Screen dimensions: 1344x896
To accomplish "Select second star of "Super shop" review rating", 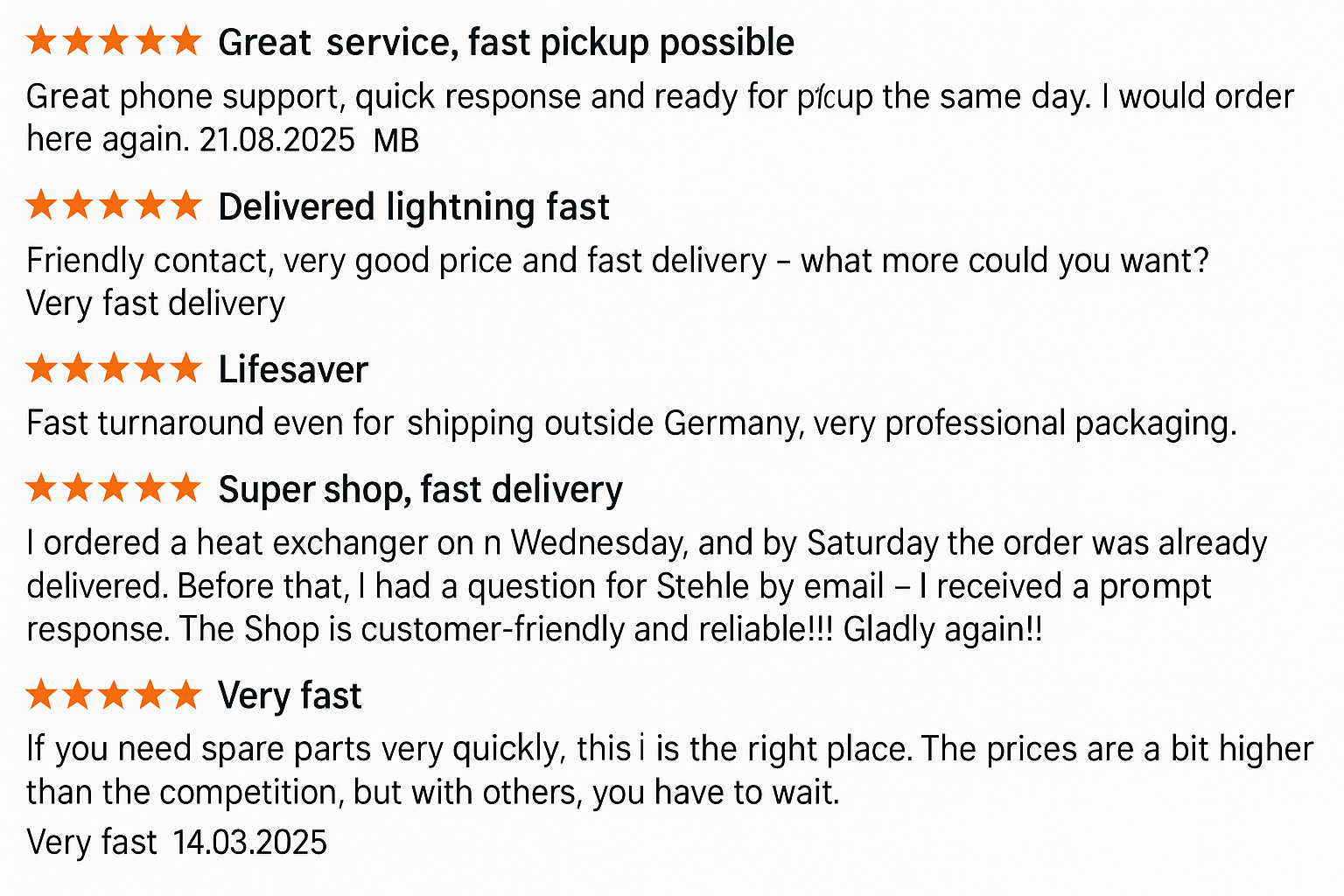I will [77, 488].
